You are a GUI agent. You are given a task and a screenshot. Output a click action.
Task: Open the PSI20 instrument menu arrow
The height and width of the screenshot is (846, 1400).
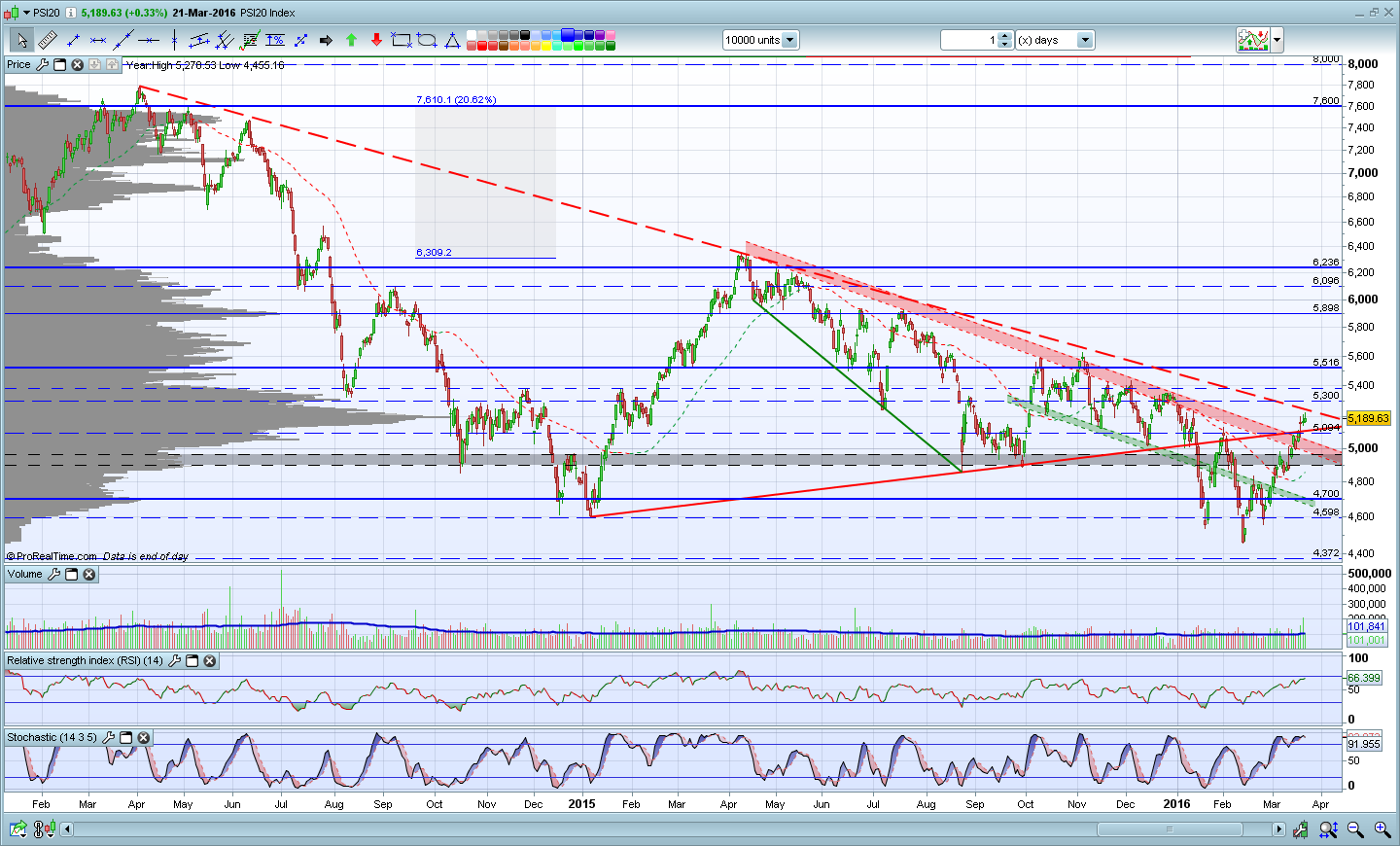pyautogui.click(x=26, y=13)
